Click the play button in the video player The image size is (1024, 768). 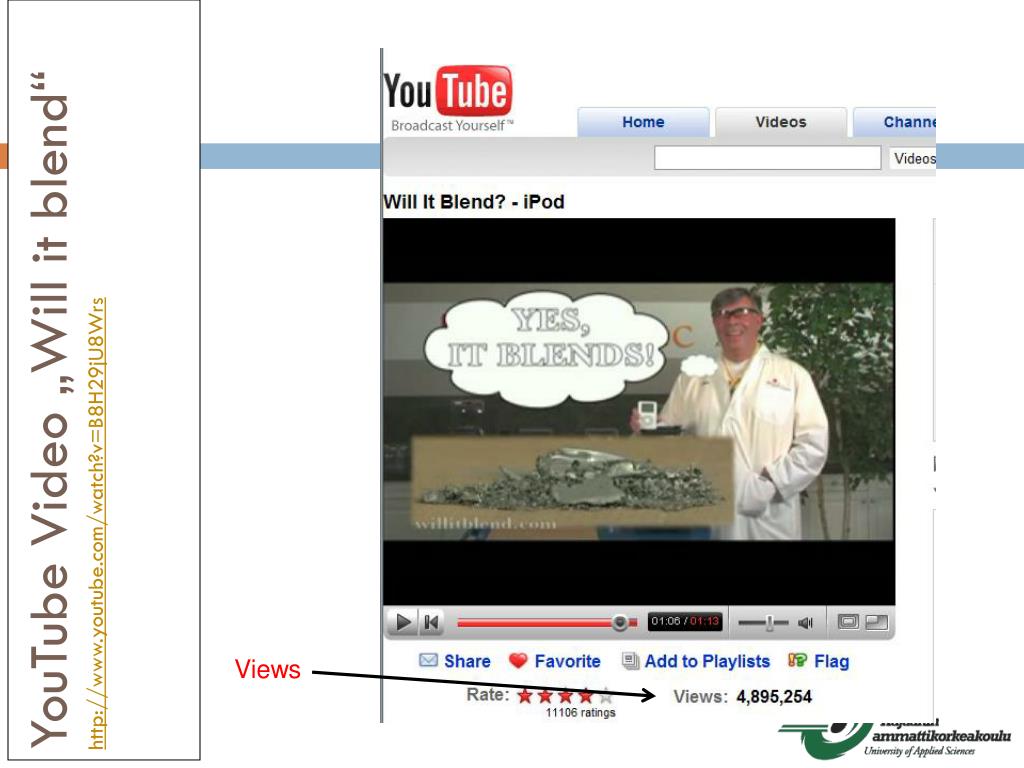tap(403, 622)
